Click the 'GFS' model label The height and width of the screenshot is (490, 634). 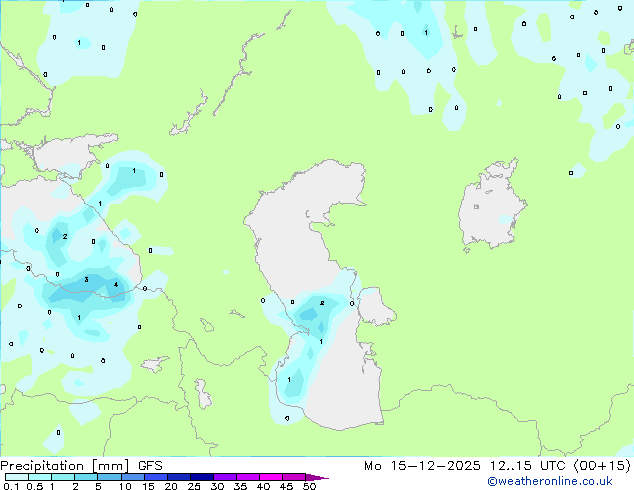click(x=150, y=466)
